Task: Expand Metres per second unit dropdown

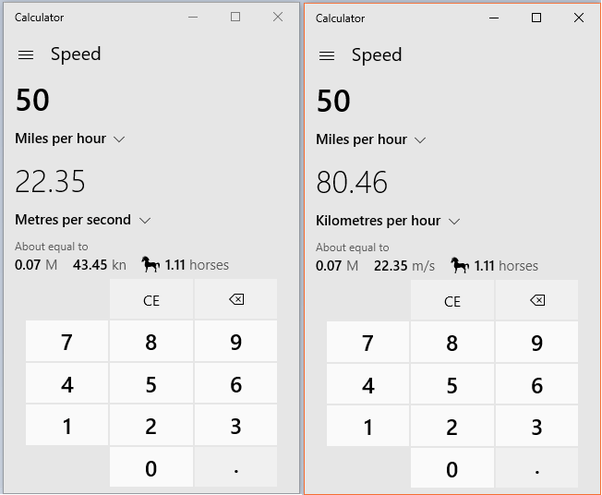Action: click(x=83, y=220)
